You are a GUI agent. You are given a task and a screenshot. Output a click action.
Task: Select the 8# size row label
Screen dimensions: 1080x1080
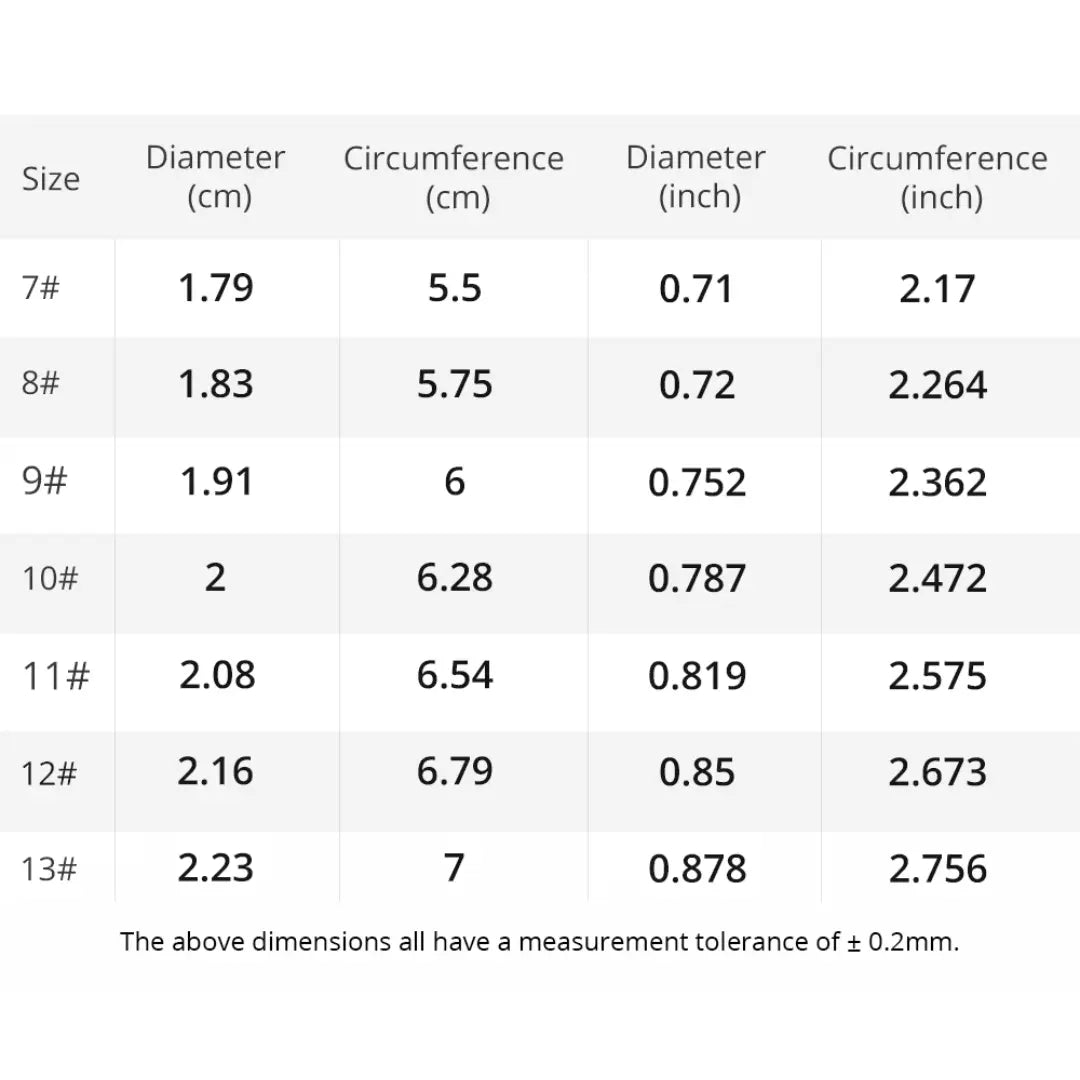pyautogui.click(x=41, y=385)
